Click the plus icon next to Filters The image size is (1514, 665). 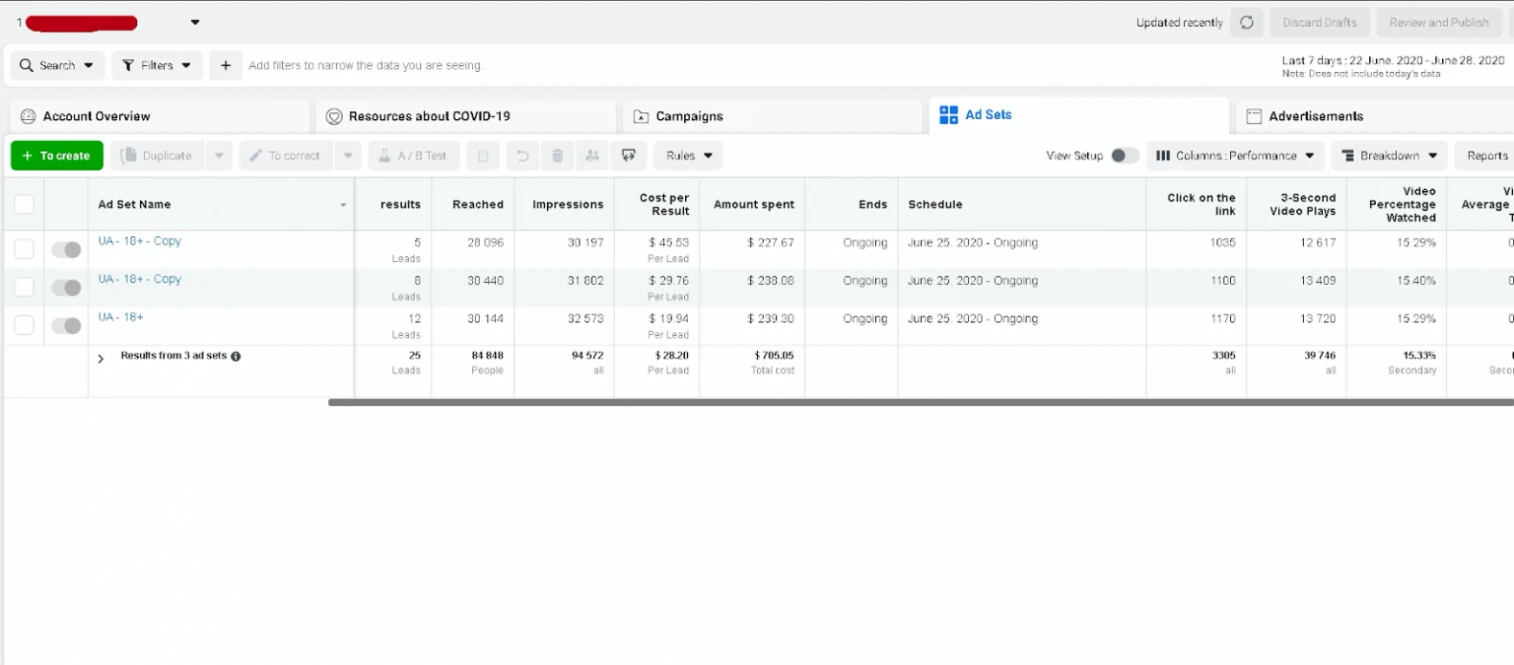(226, 65)
